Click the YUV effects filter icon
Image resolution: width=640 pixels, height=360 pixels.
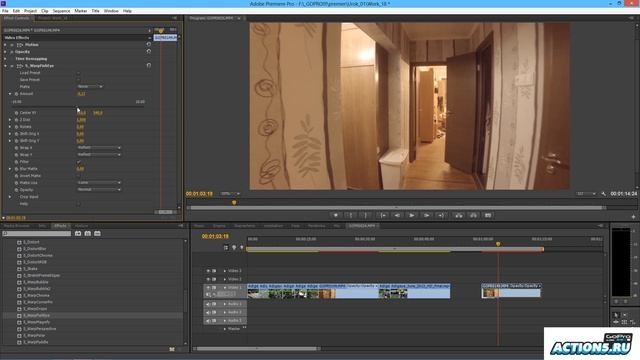(97, 233)
